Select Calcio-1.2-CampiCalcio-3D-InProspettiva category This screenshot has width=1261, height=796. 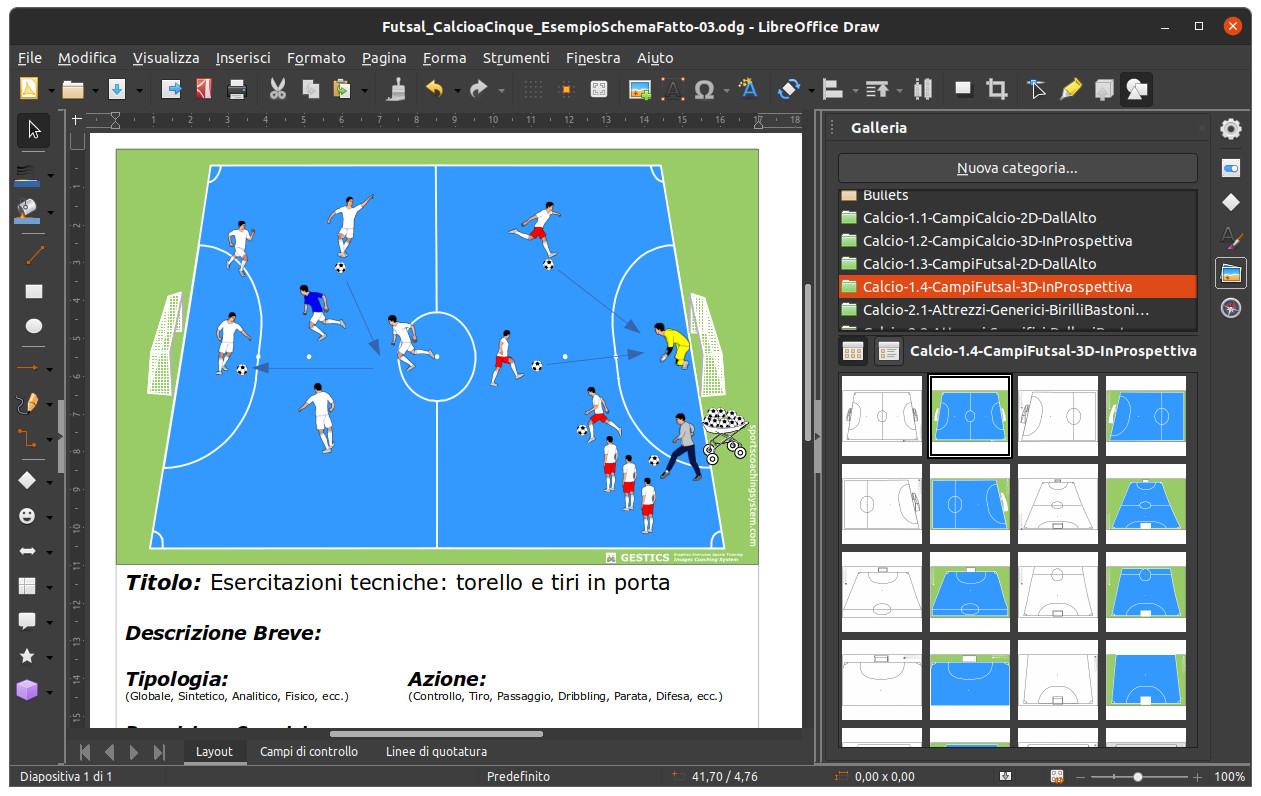click(x=1017, y=241)
